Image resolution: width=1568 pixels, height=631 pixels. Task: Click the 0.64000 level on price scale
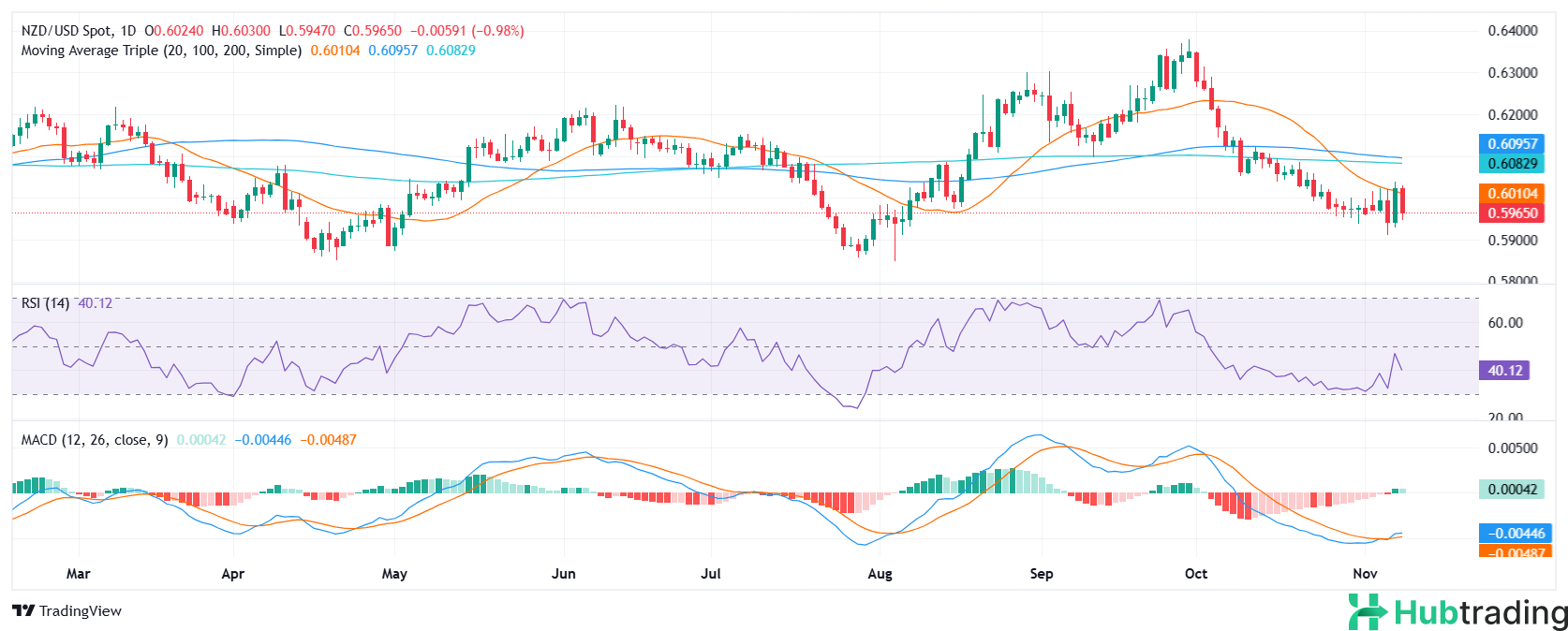click(x=1512, y=31)
